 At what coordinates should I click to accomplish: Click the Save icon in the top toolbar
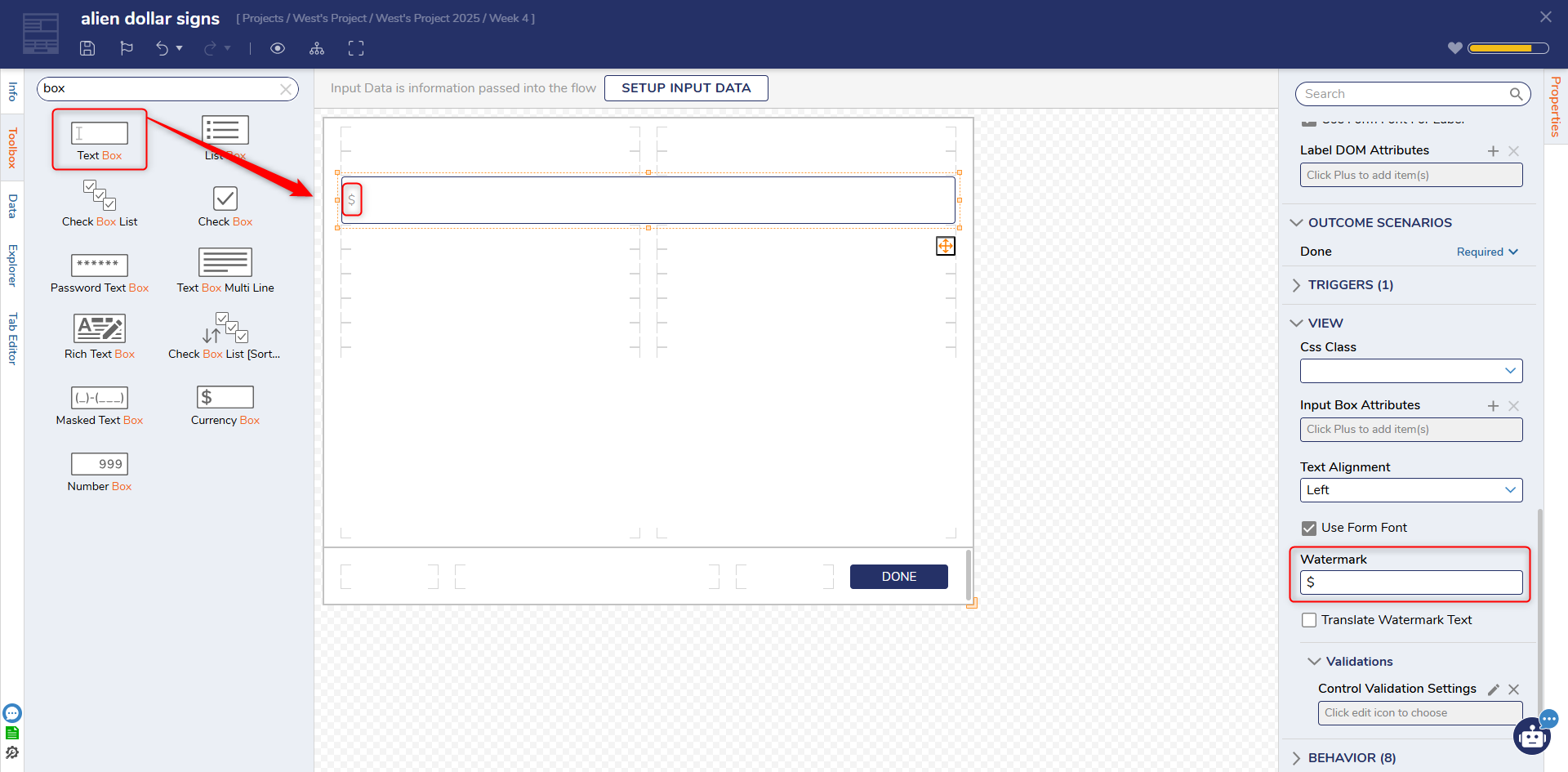(87, 48)
